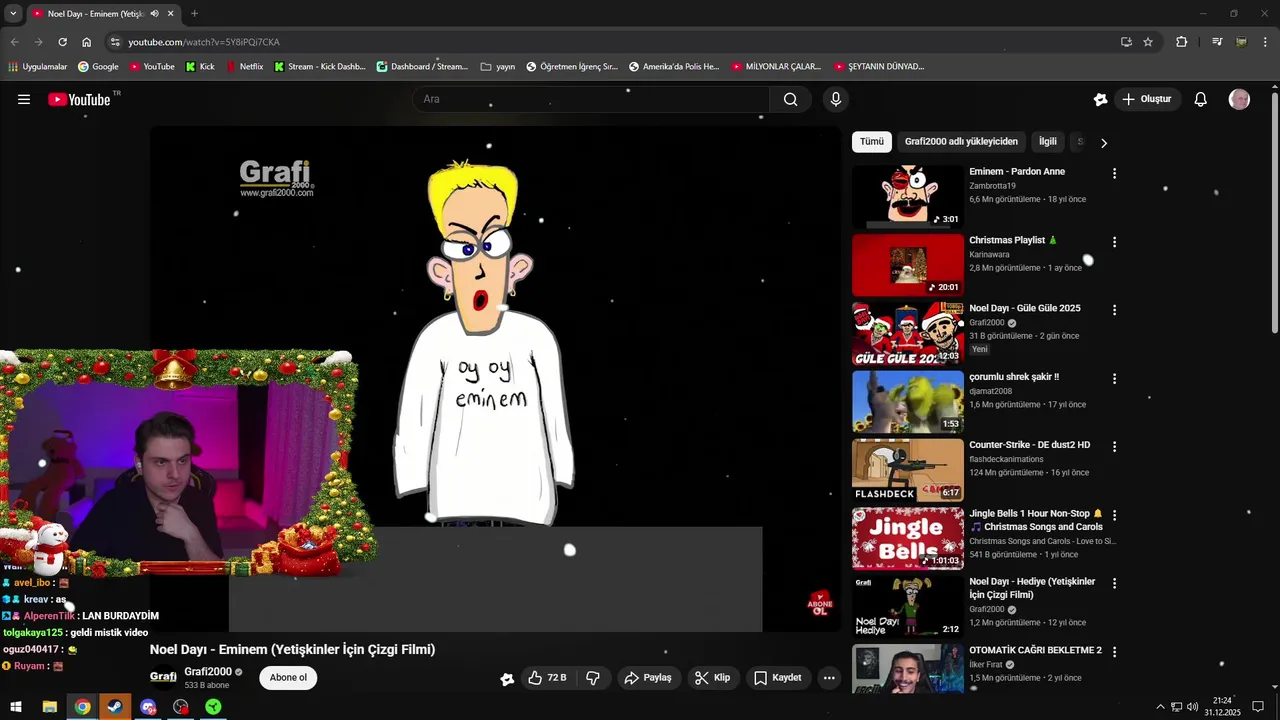The width and height of the screenshot is (1280, 720).
Task: Open options for Eminem - Pardon Anne video
Action: coord(1114,173)
